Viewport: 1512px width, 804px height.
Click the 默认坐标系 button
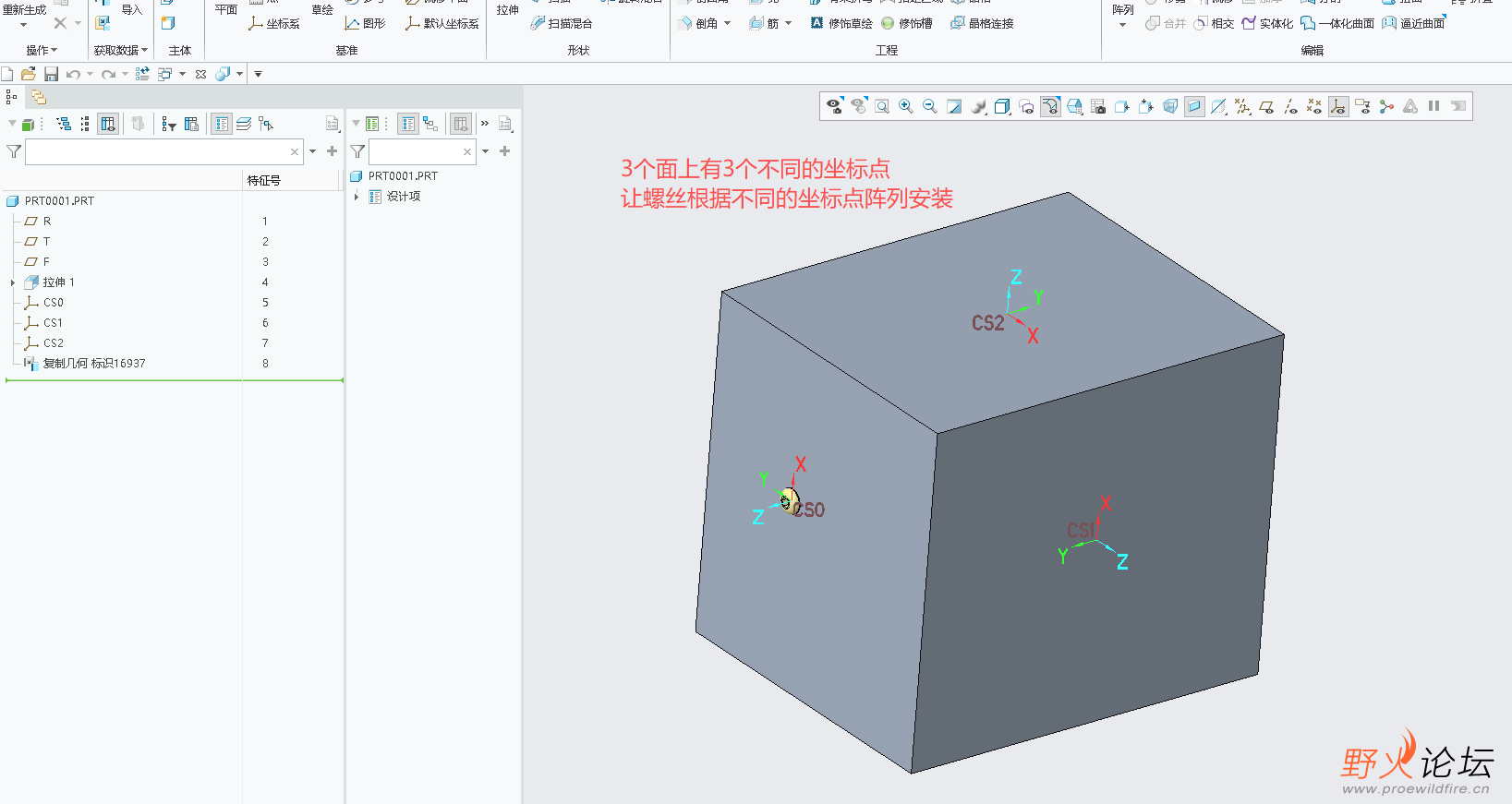point(442,23)
